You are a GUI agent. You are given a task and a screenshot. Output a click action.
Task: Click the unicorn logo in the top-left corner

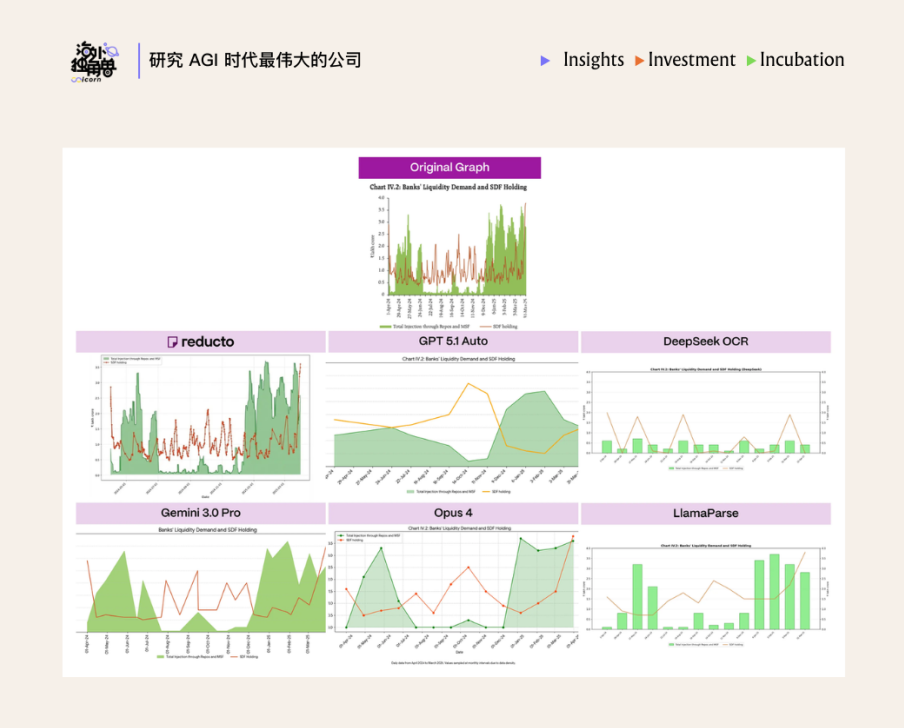pyautogui.click(x=95, y=62)
